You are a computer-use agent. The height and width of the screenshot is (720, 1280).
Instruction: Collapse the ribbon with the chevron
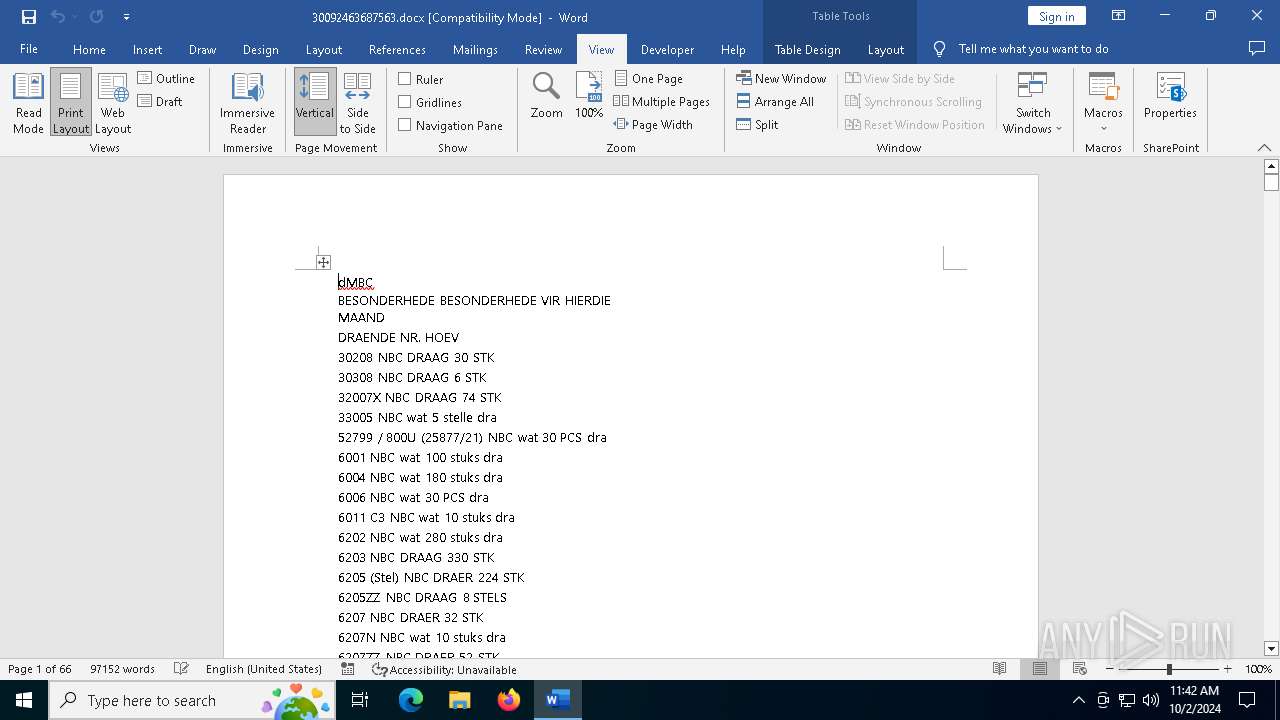(x=1264, y=147)
